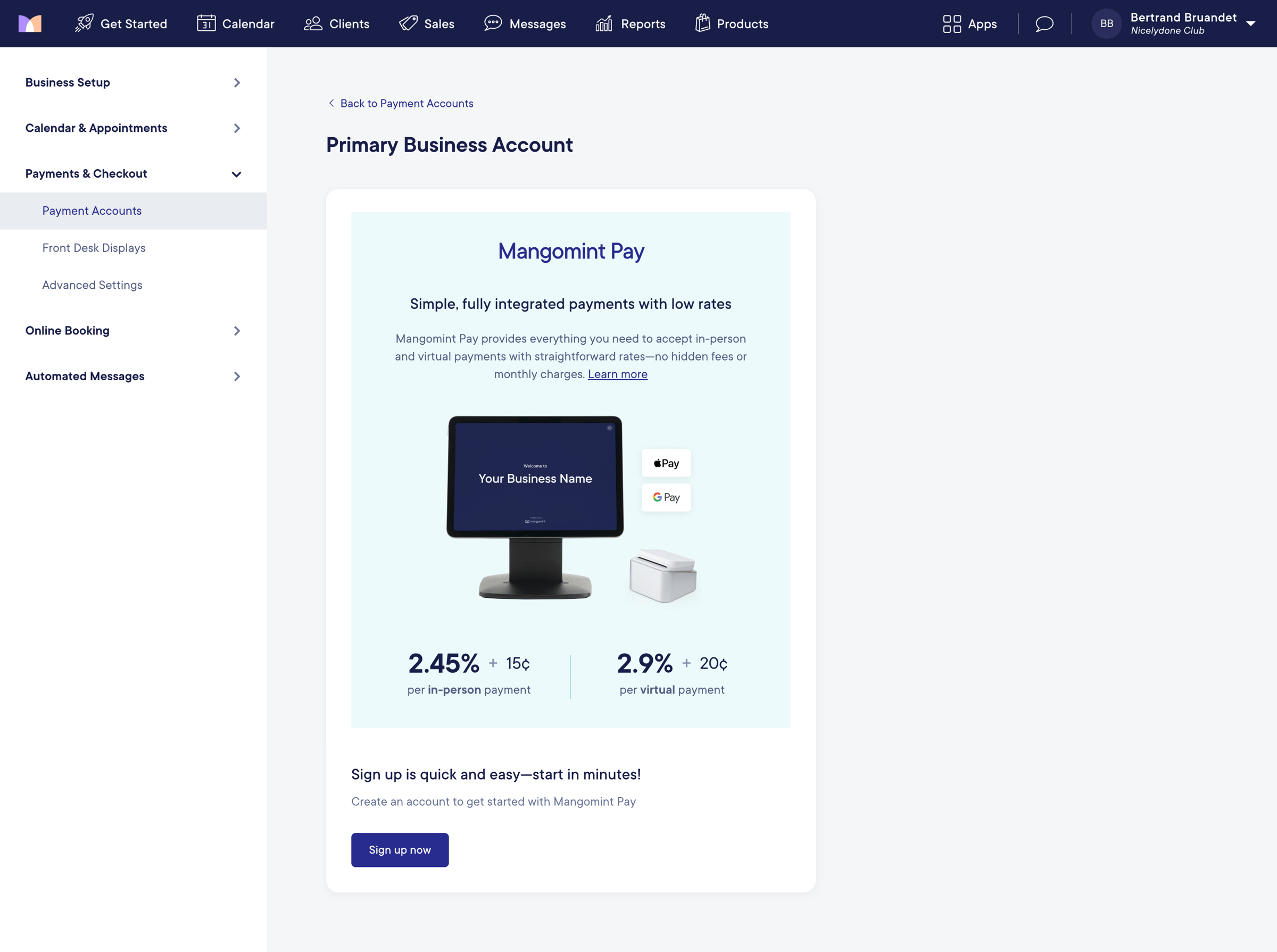Open the Bertrand Bruandet account dropdown arrow

[x=1250, y=23]
